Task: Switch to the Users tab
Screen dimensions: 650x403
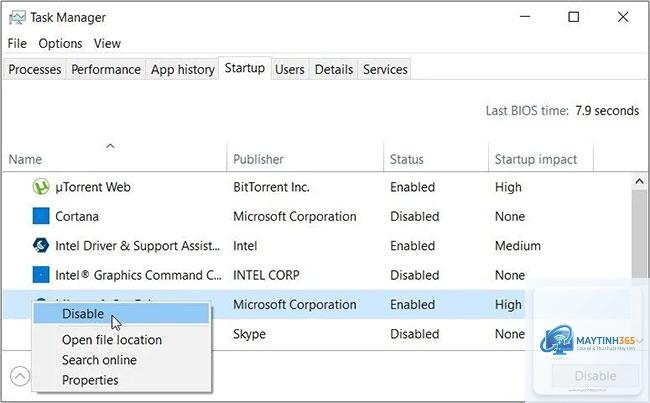Action: tap(289, 70)
